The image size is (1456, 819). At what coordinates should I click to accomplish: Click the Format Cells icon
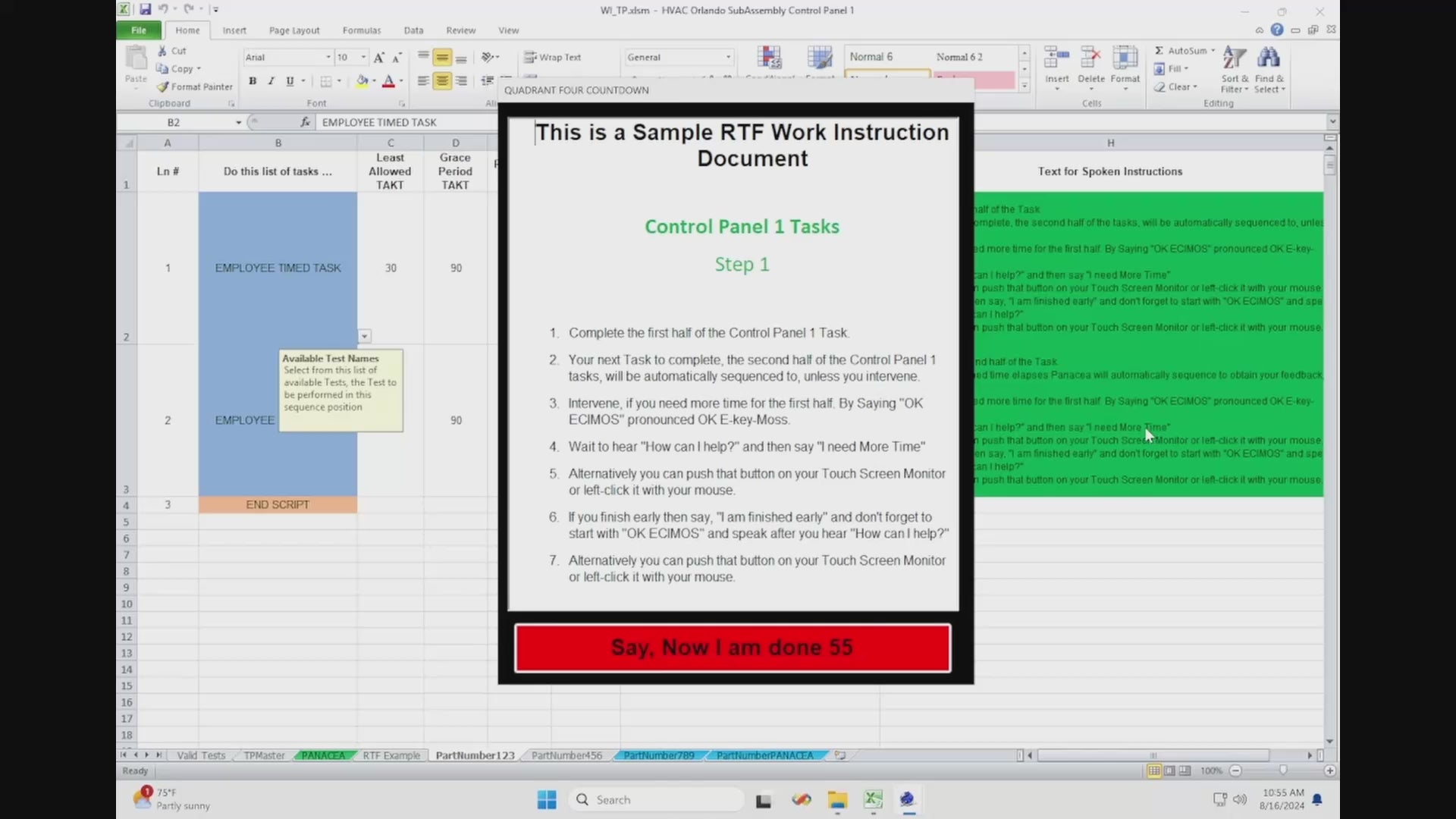[1125, 57]
